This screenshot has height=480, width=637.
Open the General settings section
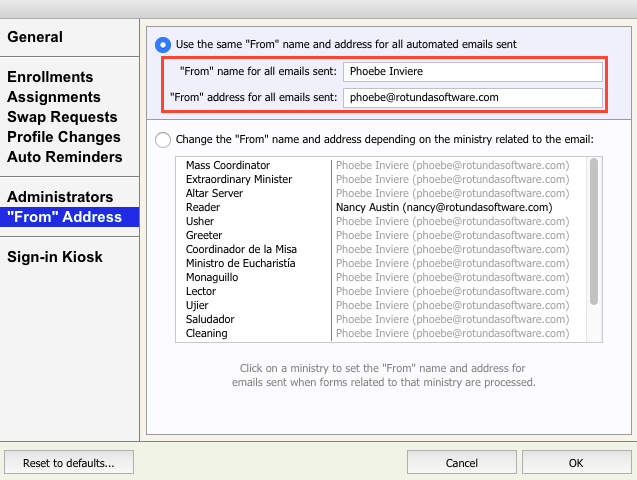[35, 37]
